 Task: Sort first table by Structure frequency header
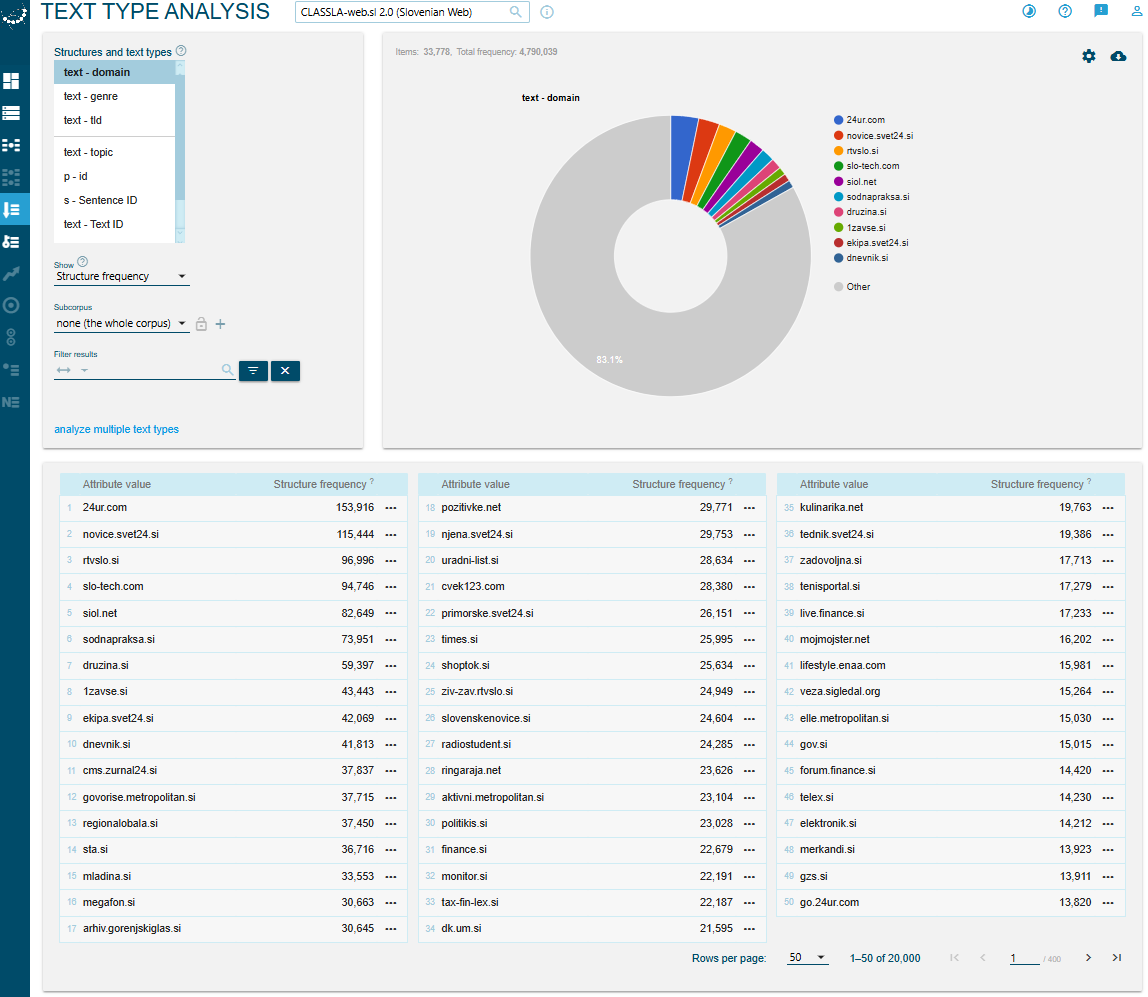point(320,485)
